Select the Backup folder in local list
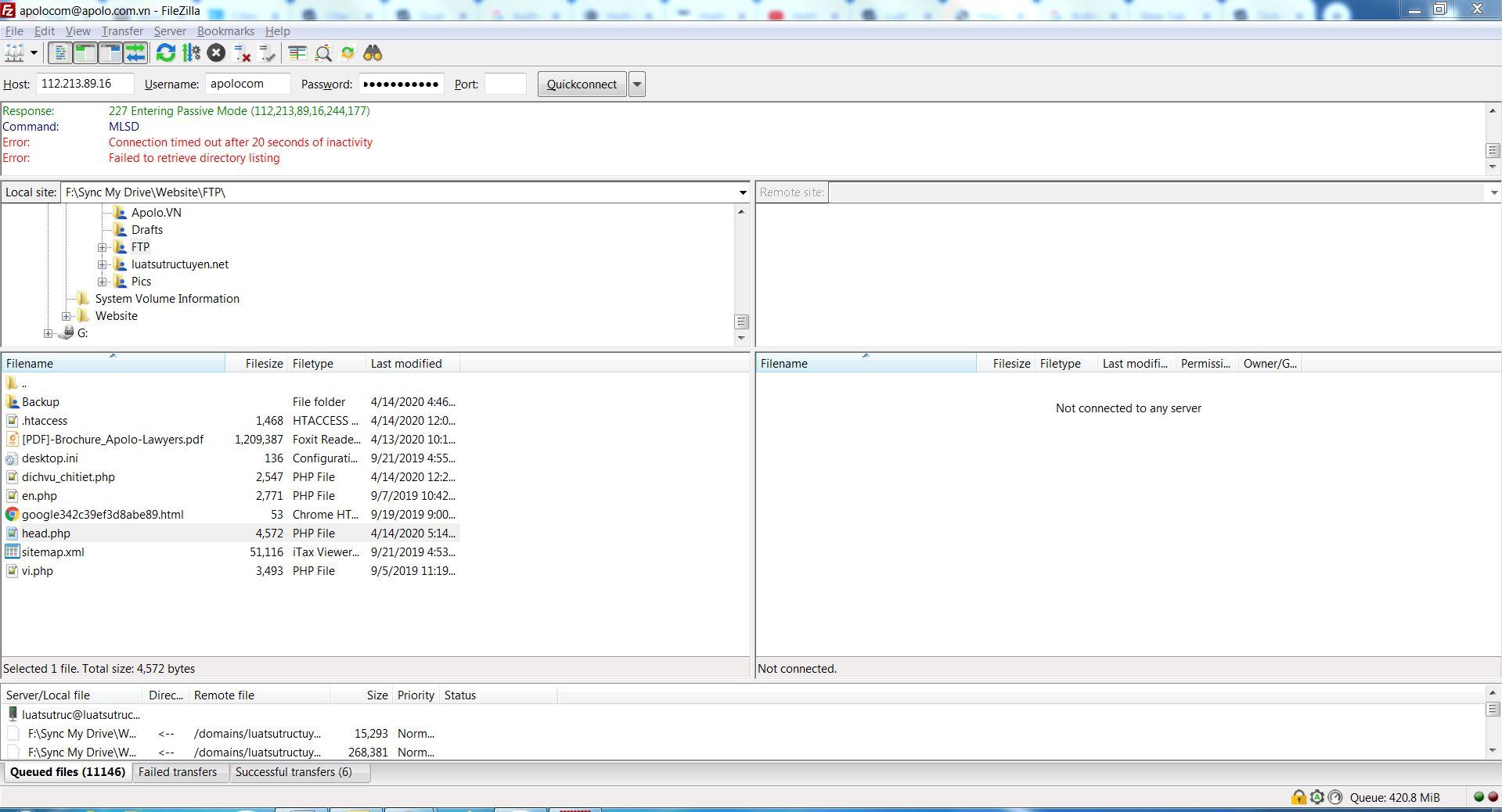The height and width of the screenshot is (812, 1502). coord(230,402)
